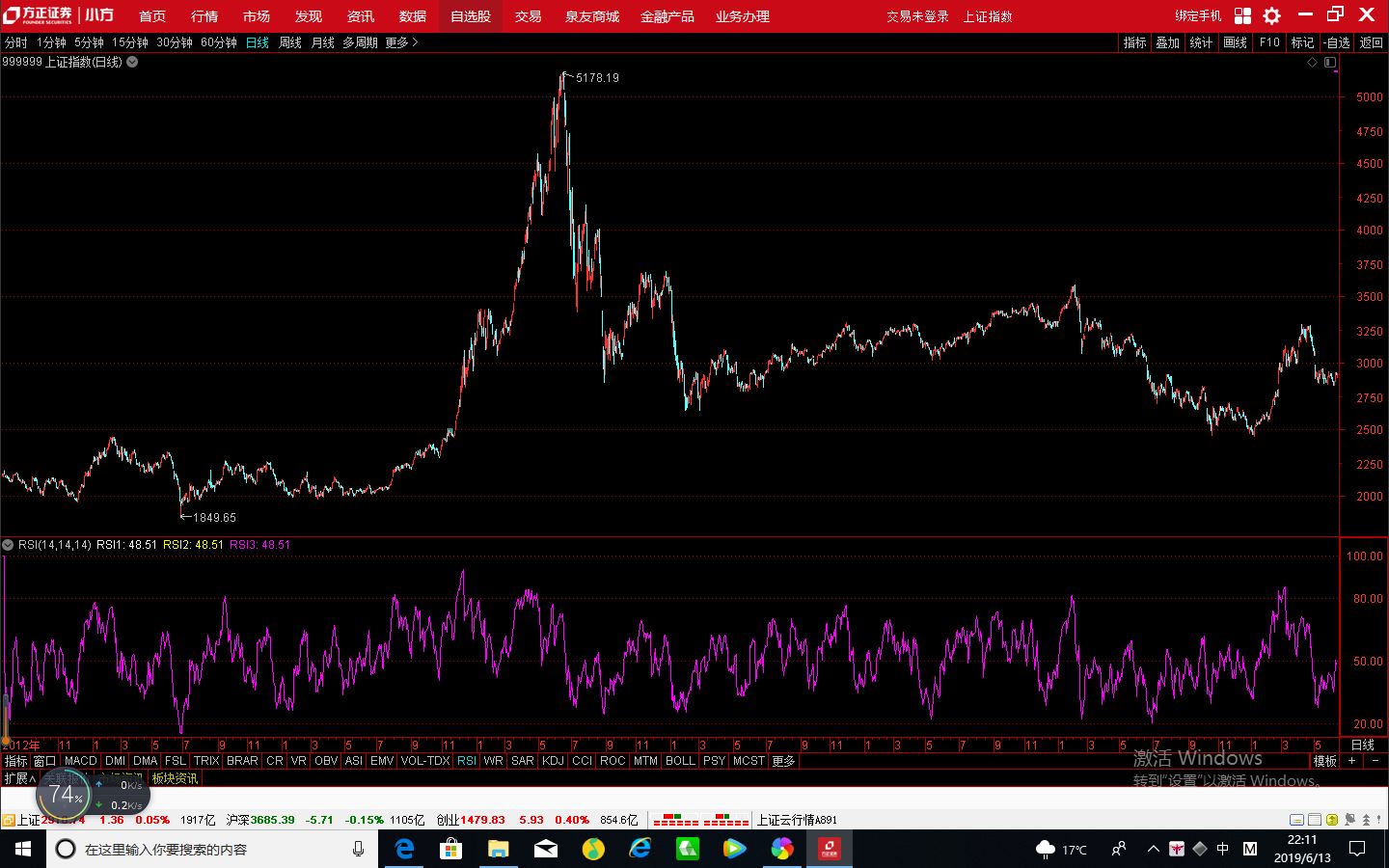Select the BOLL indicator

680,761
